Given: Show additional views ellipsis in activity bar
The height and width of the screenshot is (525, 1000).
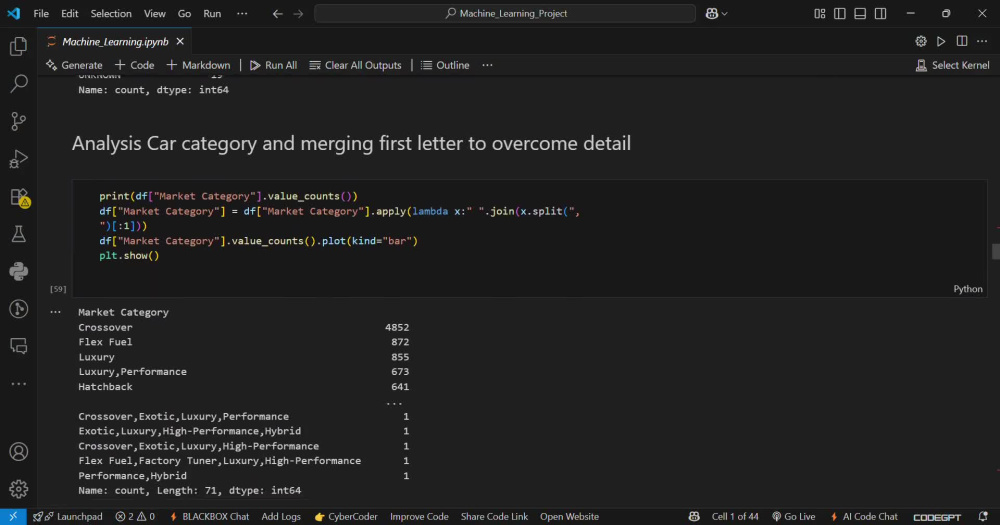Looking at the screenshot, I should point(18,384).
